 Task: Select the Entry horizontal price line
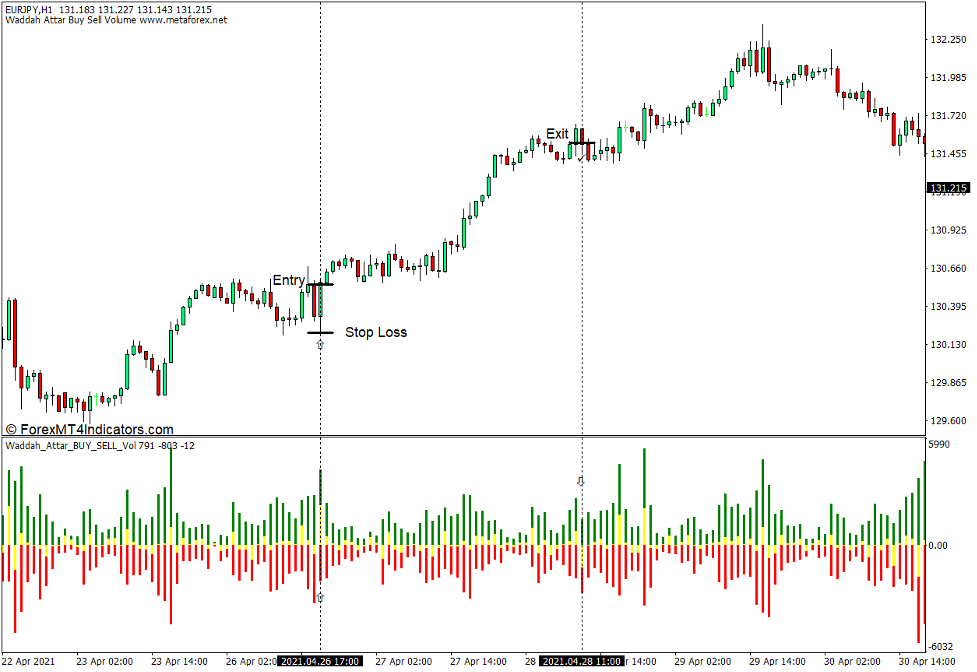click(x=322, y=284)
